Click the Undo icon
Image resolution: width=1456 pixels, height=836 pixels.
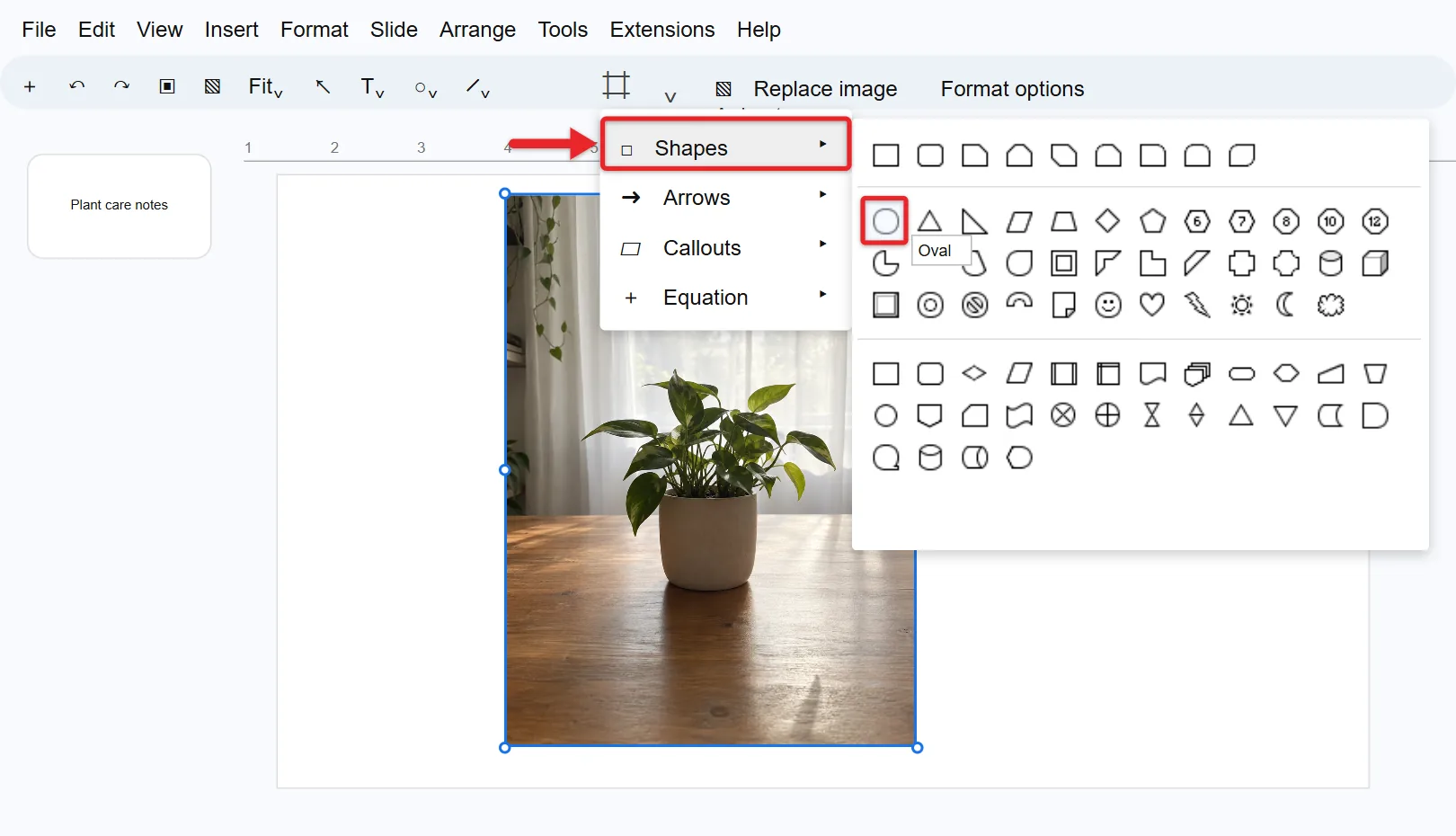pos(77,86)
